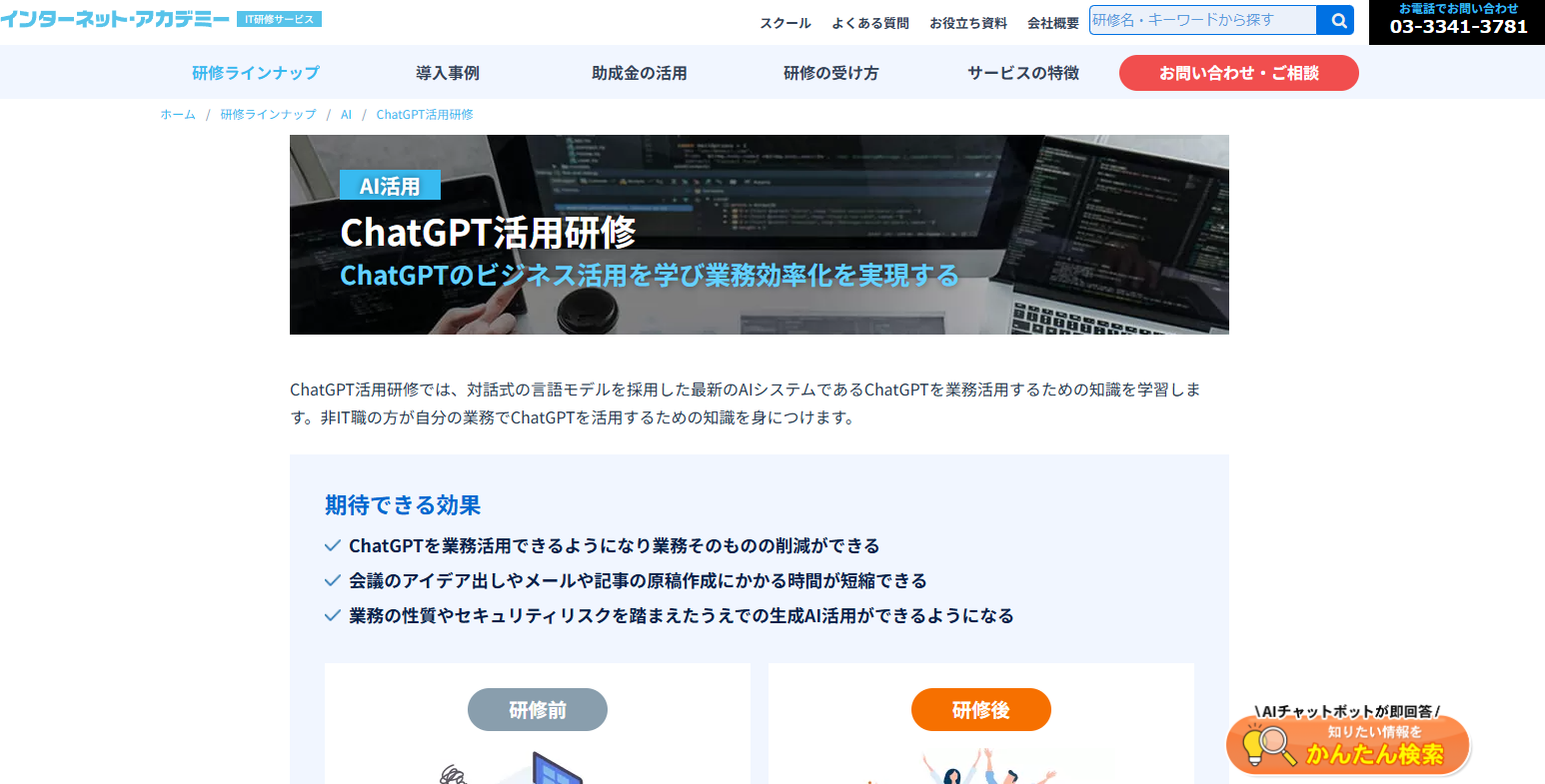
Task: Click the AI breadcrumb link
Action: [x=346, y=115]
